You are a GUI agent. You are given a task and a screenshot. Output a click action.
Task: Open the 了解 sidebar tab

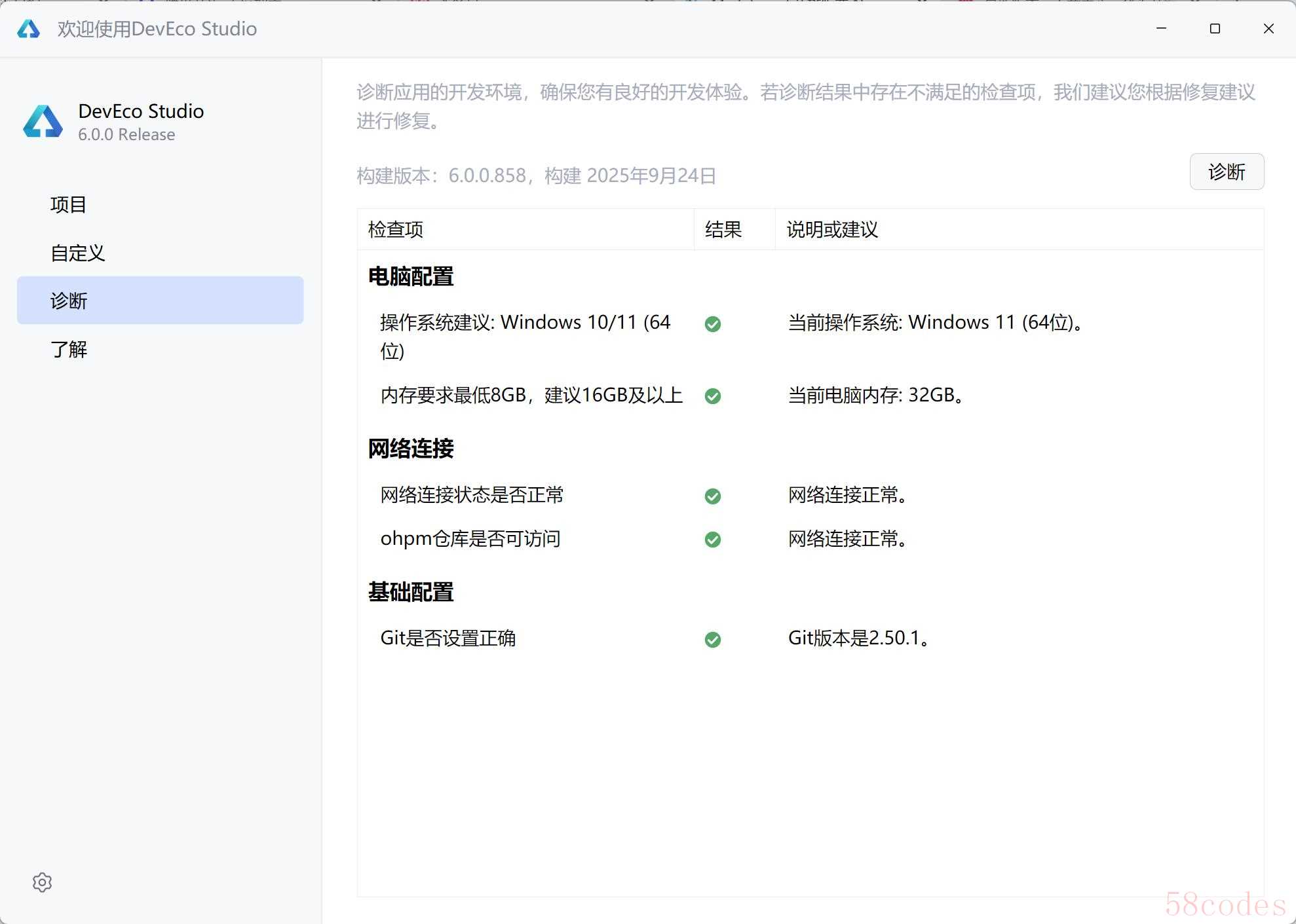point(69,349)
